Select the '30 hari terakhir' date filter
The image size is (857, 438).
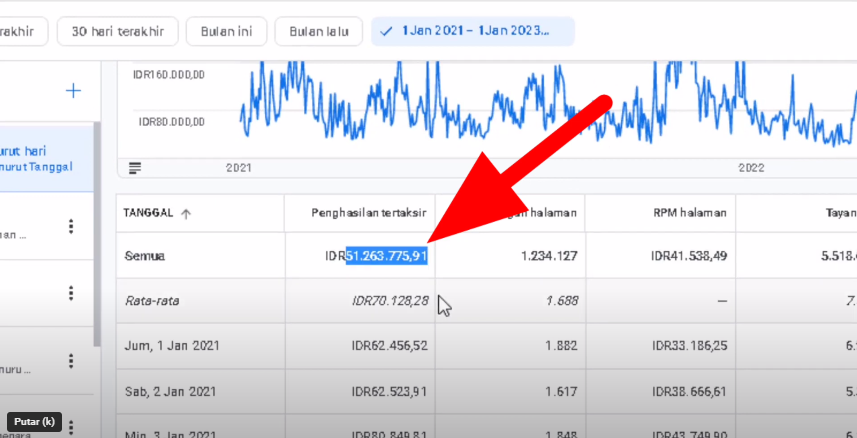(118, 31)
